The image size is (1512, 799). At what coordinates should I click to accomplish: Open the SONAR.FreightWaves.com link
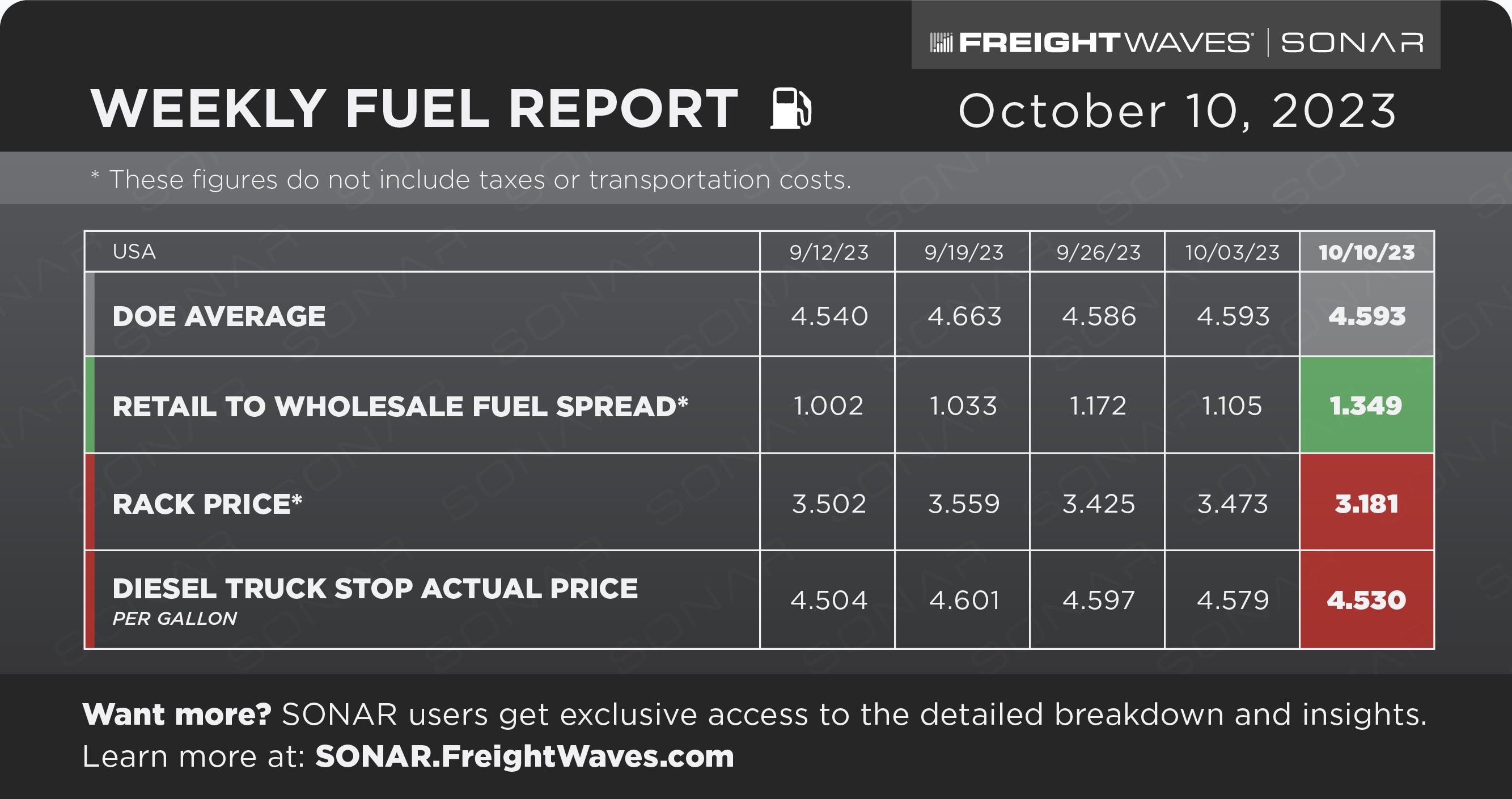(525, 756)
